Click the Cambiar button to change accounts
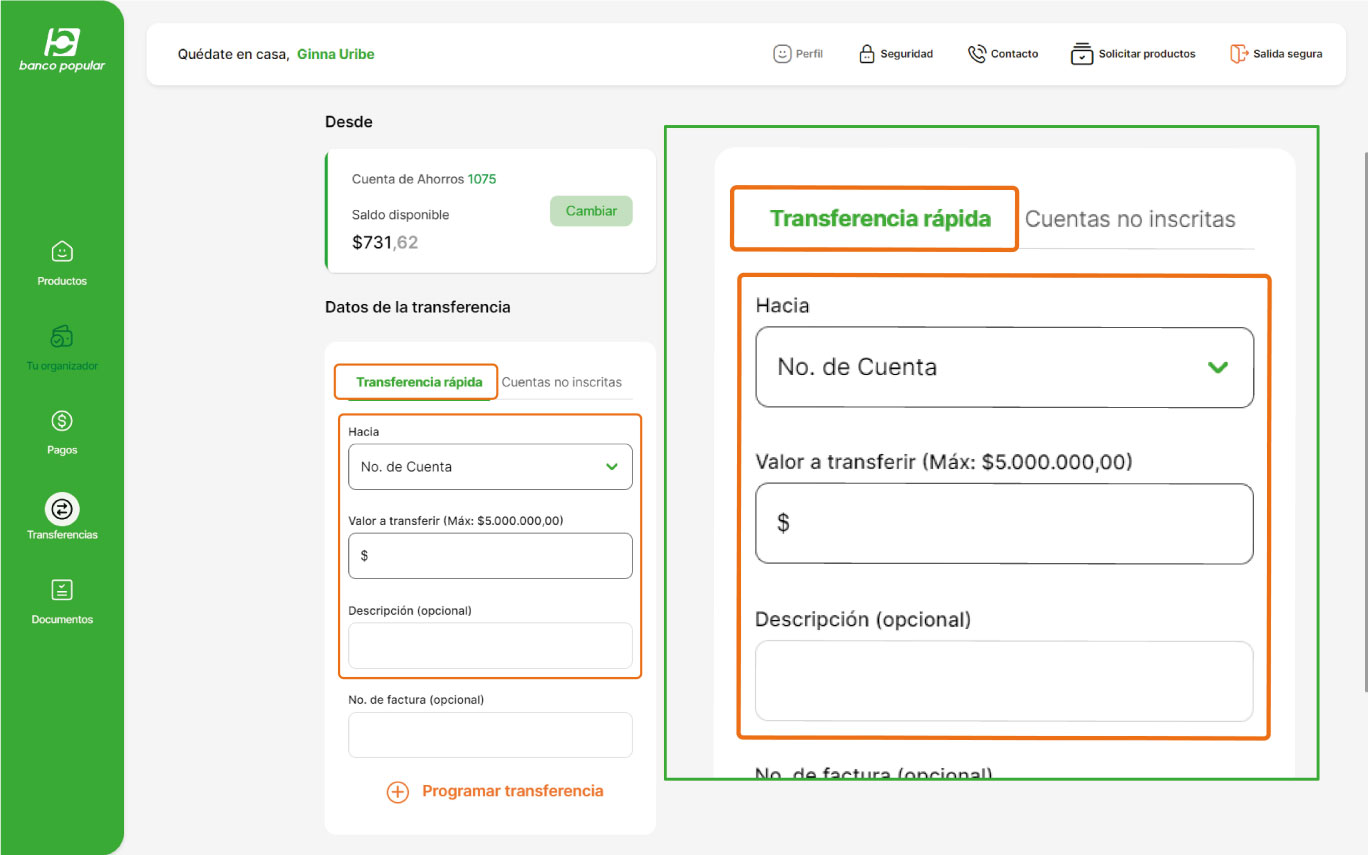This screenshot has height=855, width=1368. click(x=591, y=211)
